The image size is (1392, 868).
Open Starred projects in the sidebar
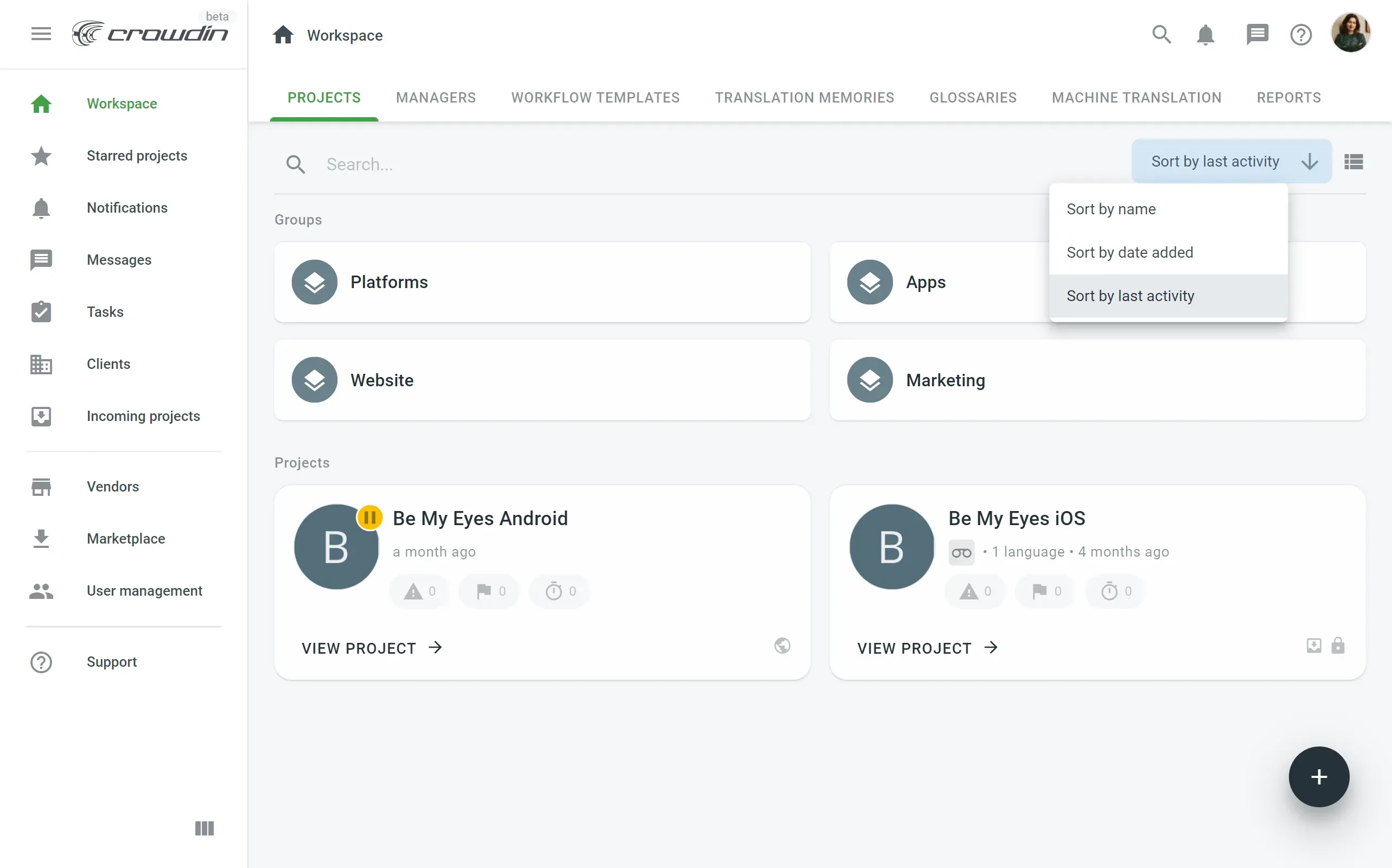[137, 156]
